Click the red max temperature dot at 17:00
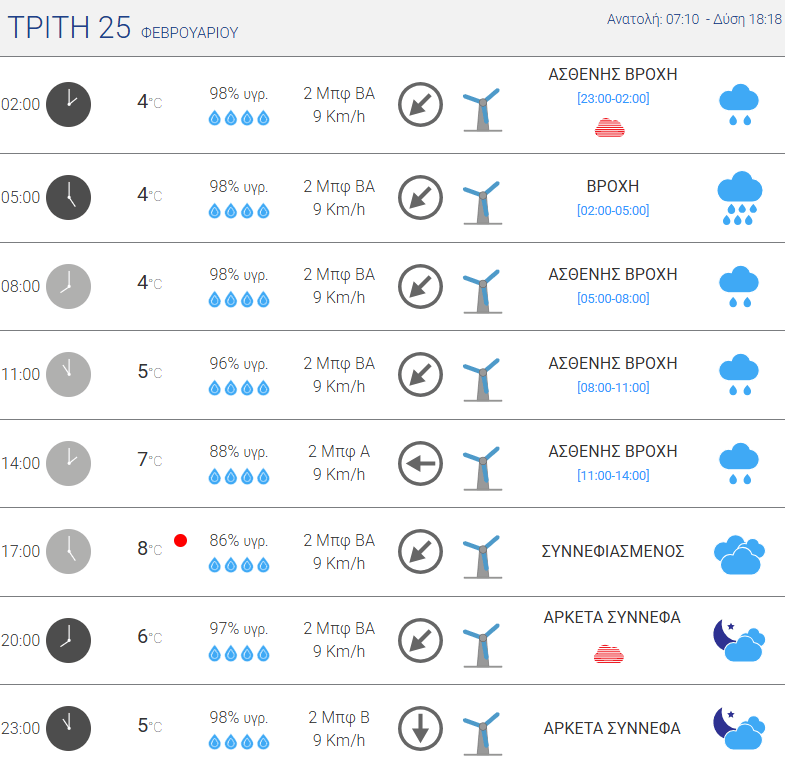Screen dimensions: 785x763 [x=181, y=541]
